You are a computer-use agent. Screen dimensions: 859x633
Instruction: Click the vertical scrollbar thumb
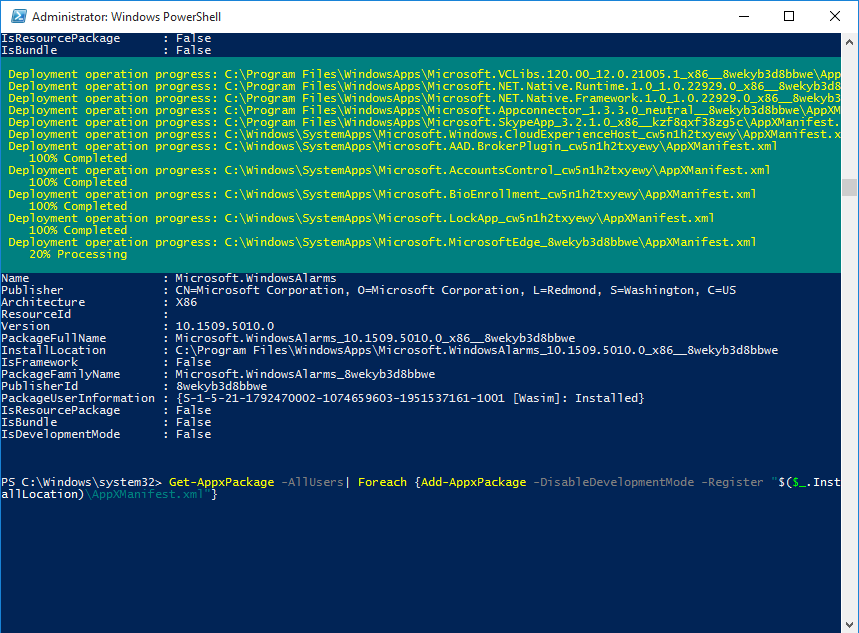coord(850,187)
